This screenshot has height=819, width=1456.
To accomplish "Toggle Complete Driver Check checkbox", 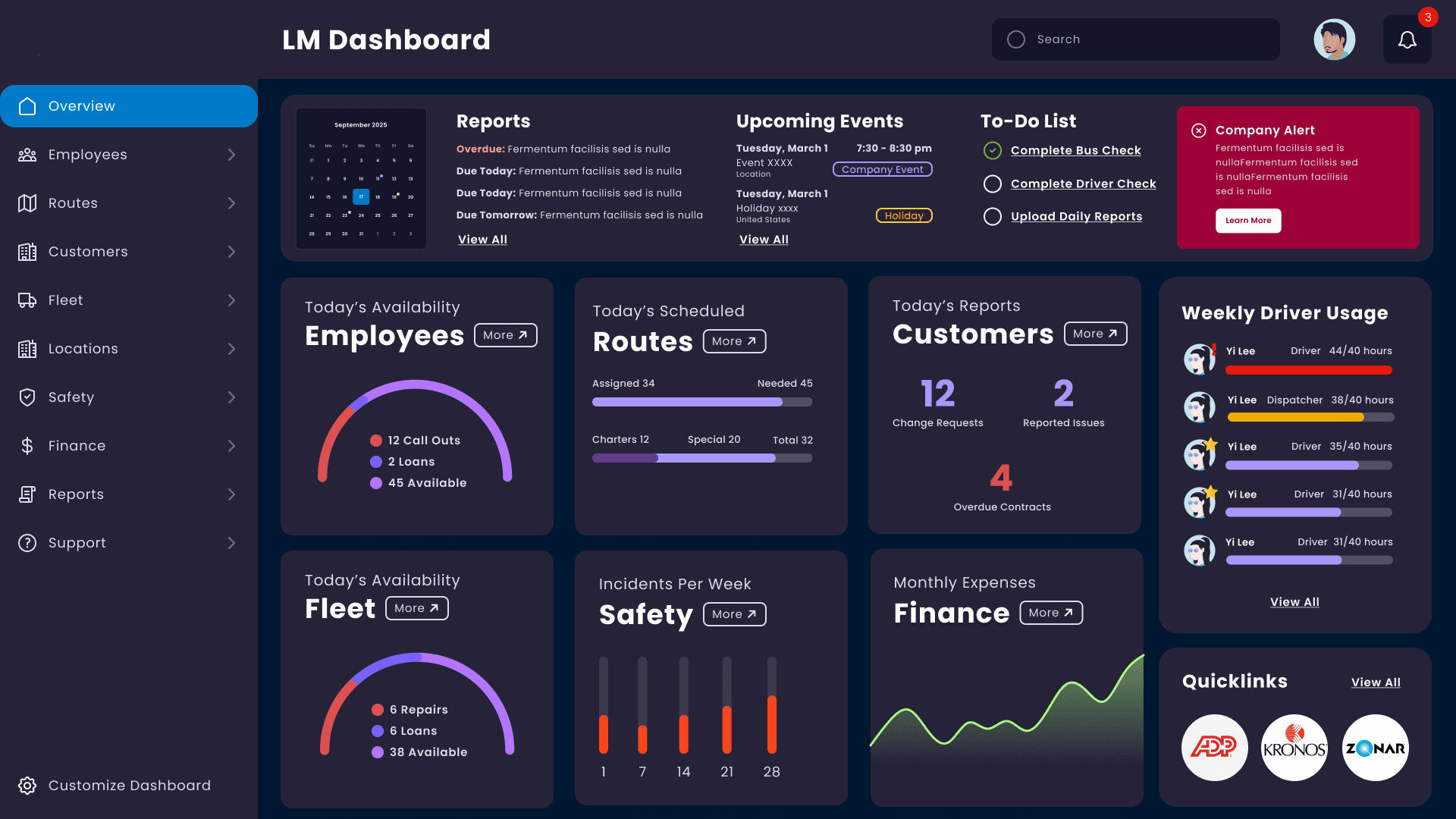I will pyautogui.click(x=992, y=183).
